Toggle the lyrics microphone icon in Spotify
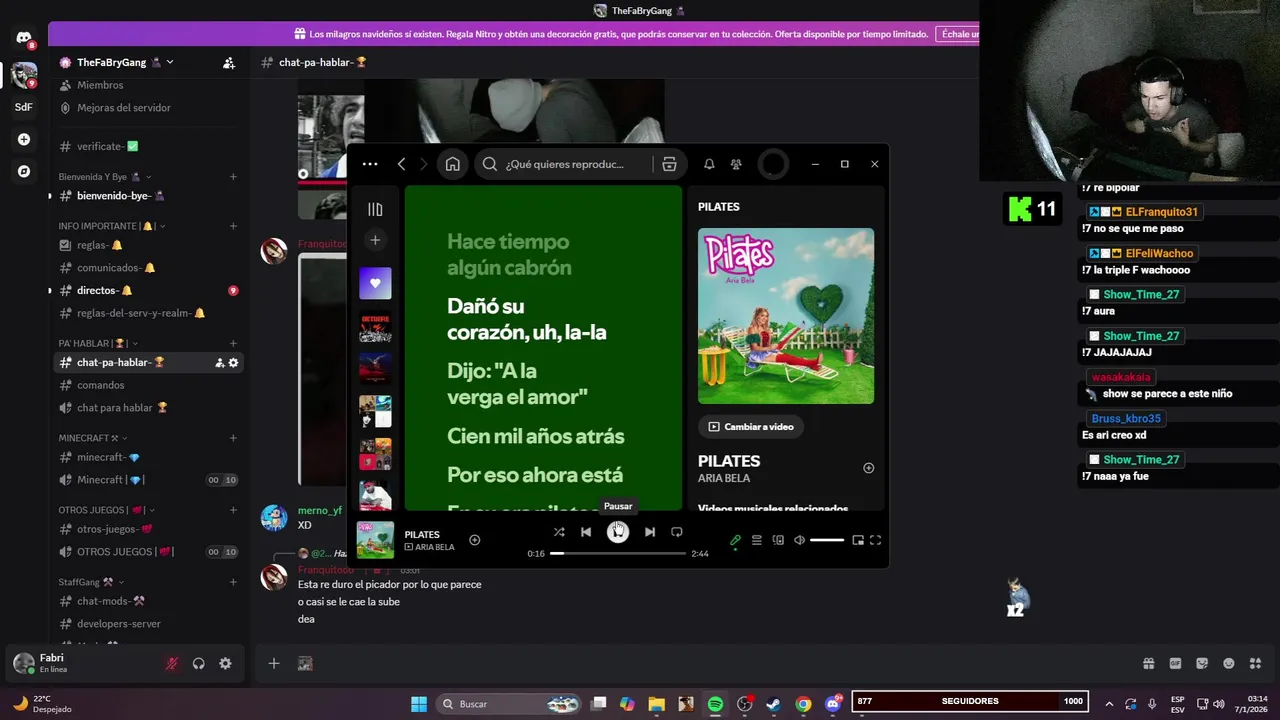Image resolution: width=1280 pixels, height=720 pixels. (735, 540)
